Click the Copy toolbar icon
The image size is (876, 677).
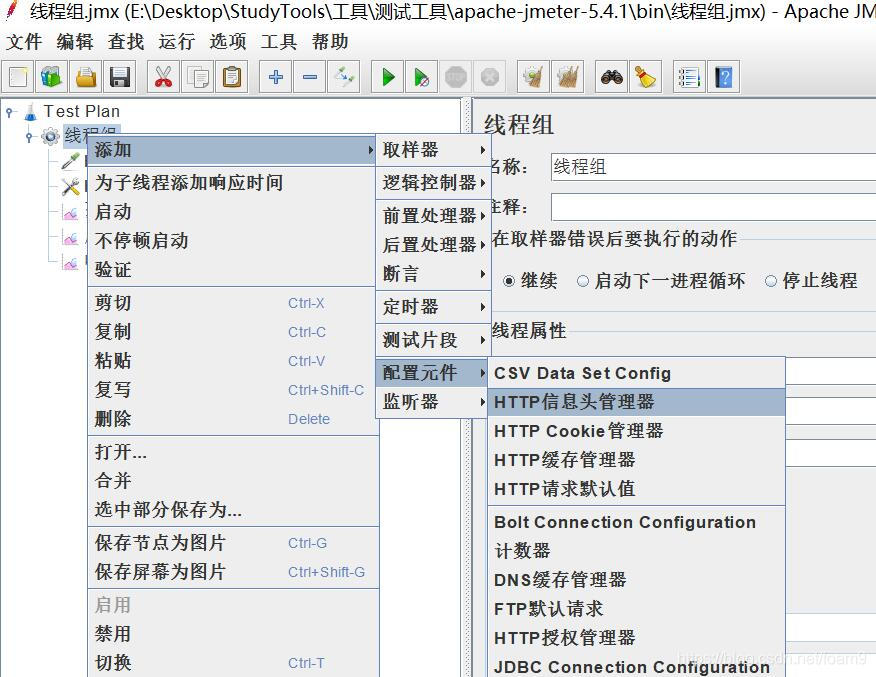(x=197, y=77)
